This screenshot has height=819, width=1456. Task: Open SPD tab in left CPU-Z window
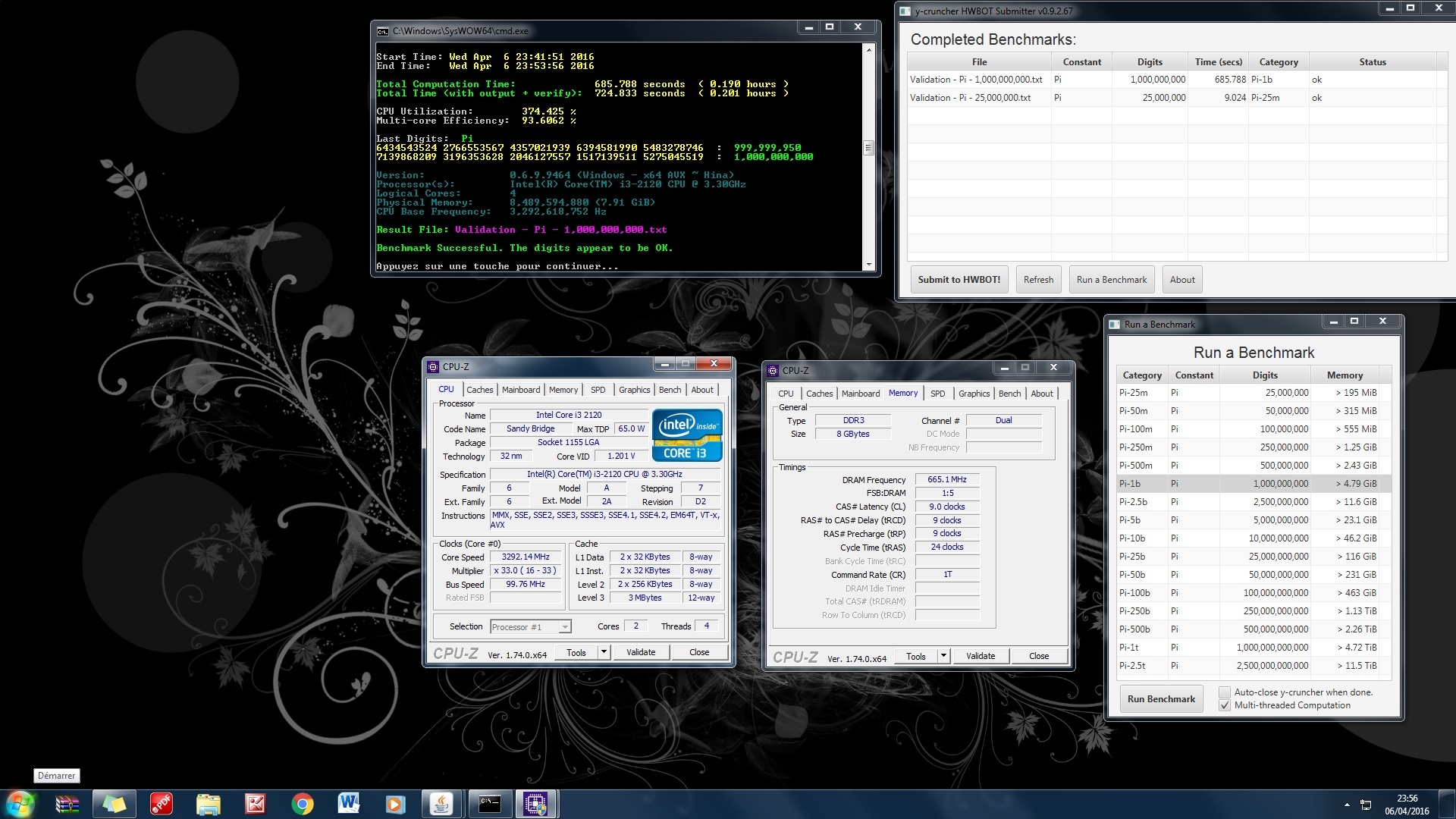(x=598, y=390)
